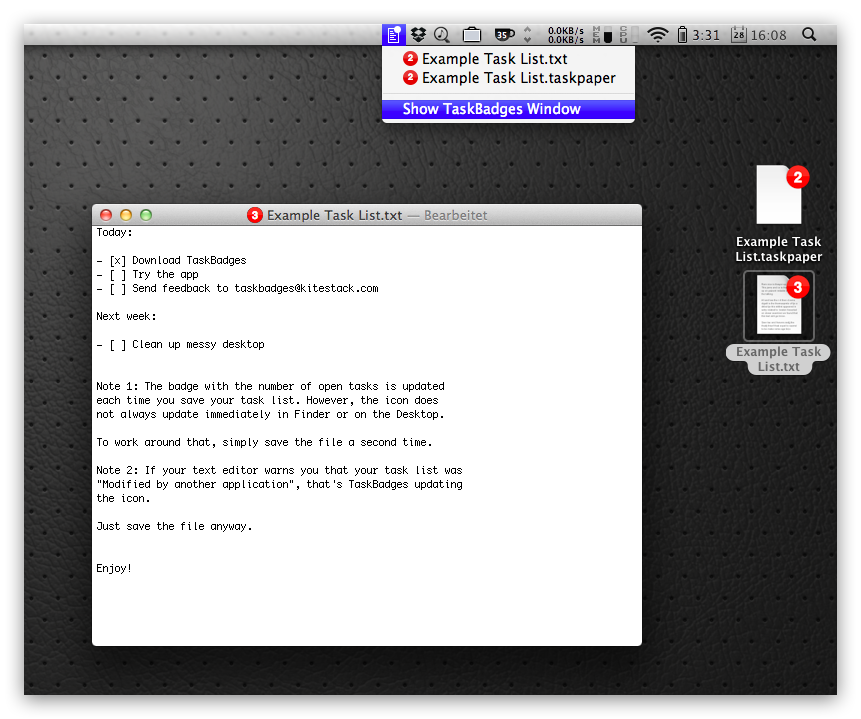Click the taskbadges@kitestack.com email address

(x=306, y=288)
